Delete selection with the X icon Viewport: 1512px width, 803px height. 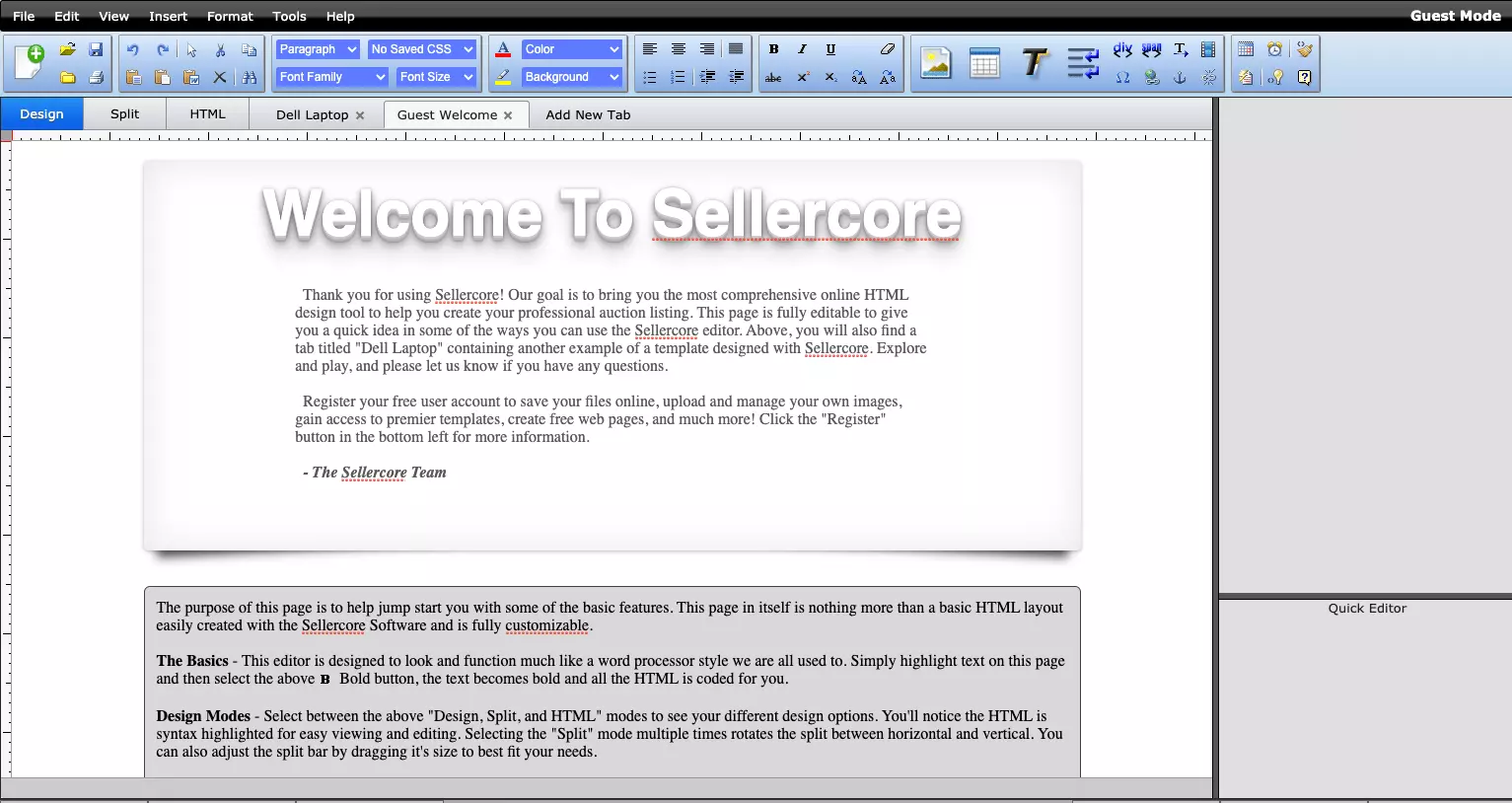[220, 77]
